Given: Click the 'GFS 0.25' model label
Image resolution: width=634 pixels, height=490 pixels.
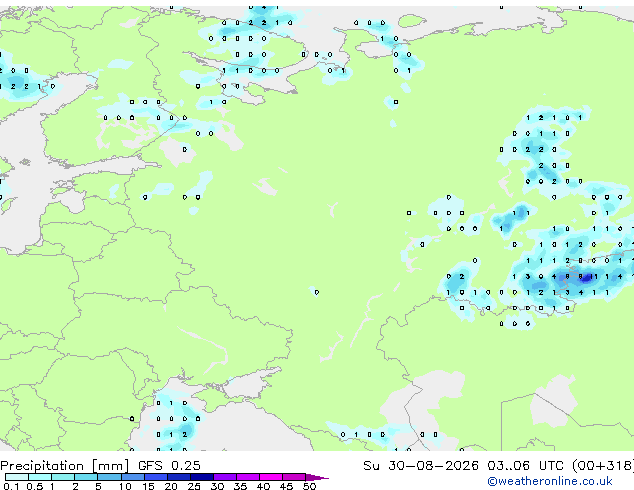Looking at the screenshot, I should pos(169,466).
